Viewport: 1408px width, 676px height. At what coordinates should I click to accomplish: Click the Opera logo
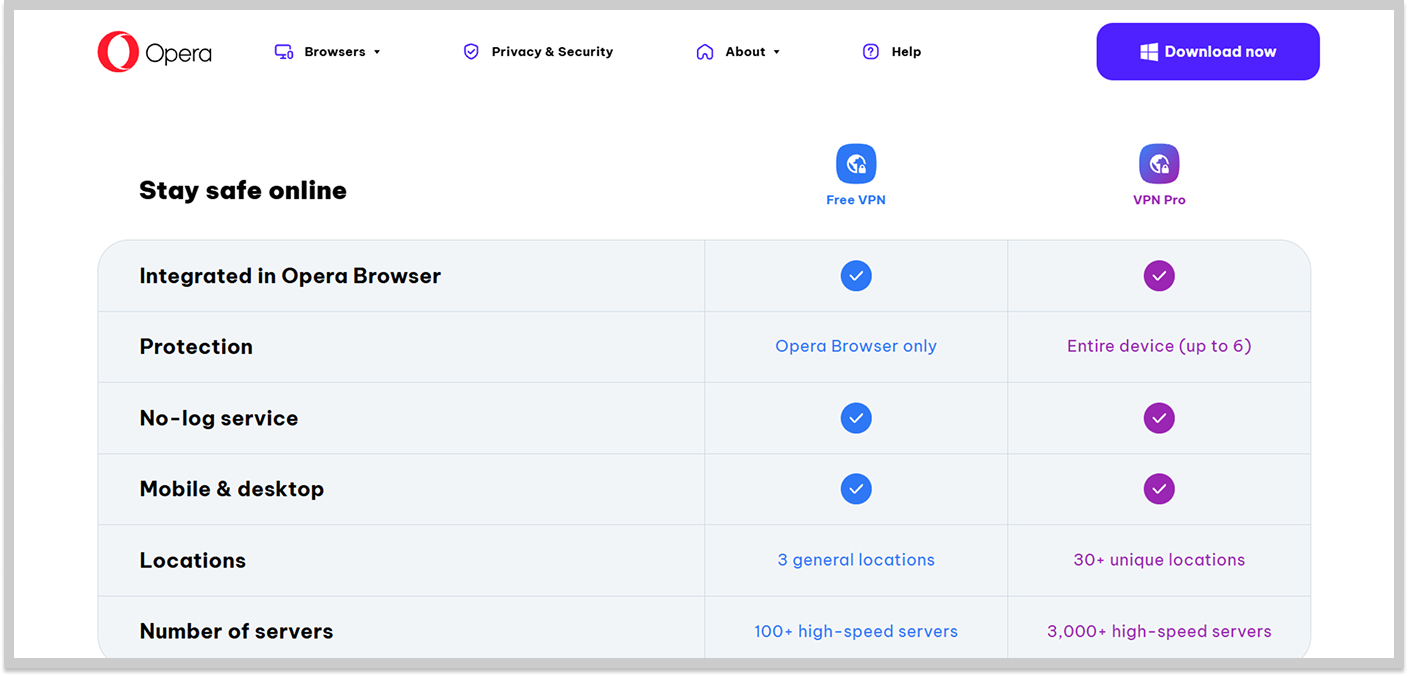click(x=154, y=51)
